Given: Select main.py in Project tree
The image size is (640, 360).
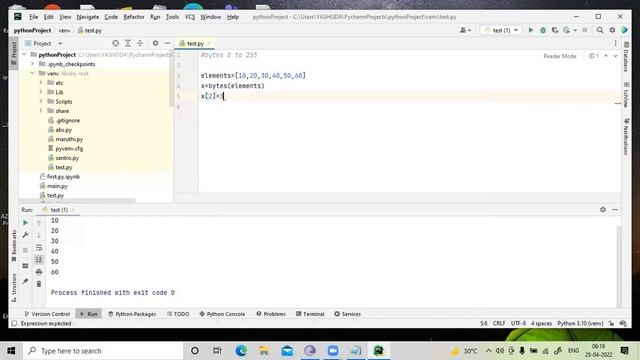Looking at the screenshot, I should (x=57, y=186).
